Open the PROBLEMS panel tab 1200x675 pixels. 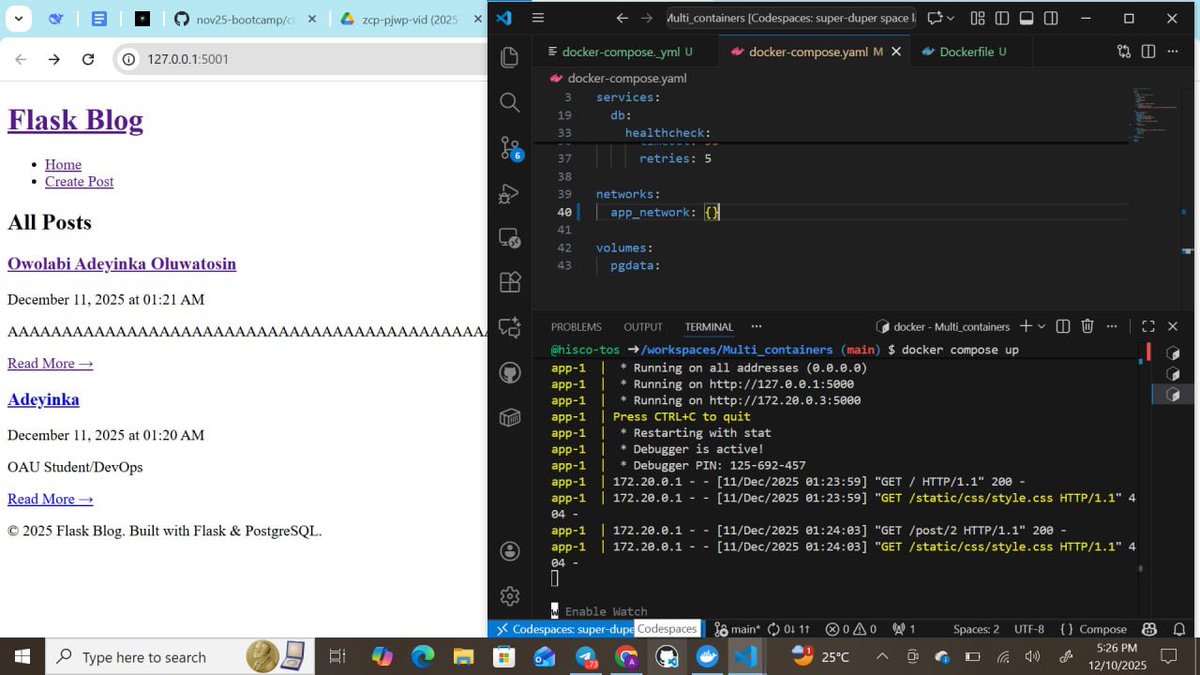click(576, 327)
